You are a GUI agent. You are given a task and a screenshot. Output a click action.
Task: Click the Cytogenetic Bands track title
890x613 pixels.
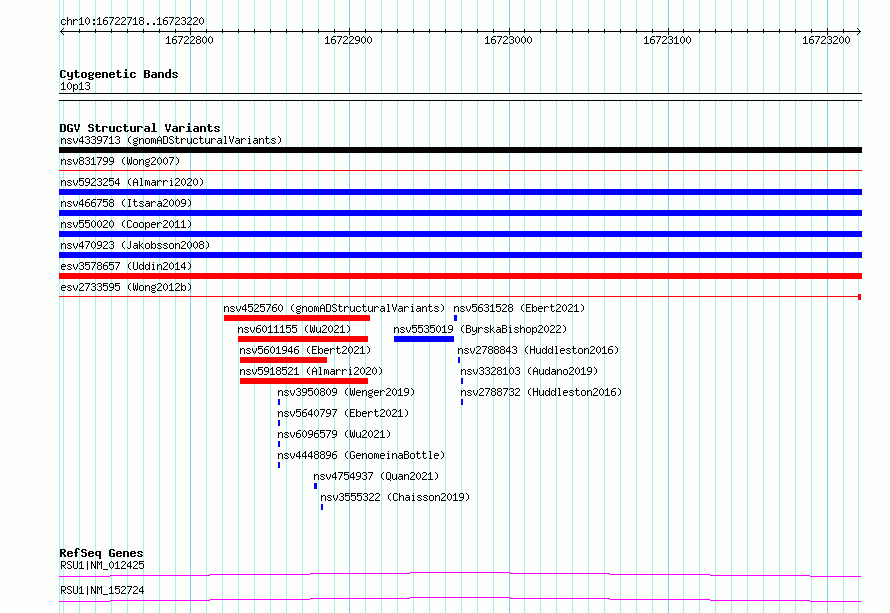pos(119,74)
